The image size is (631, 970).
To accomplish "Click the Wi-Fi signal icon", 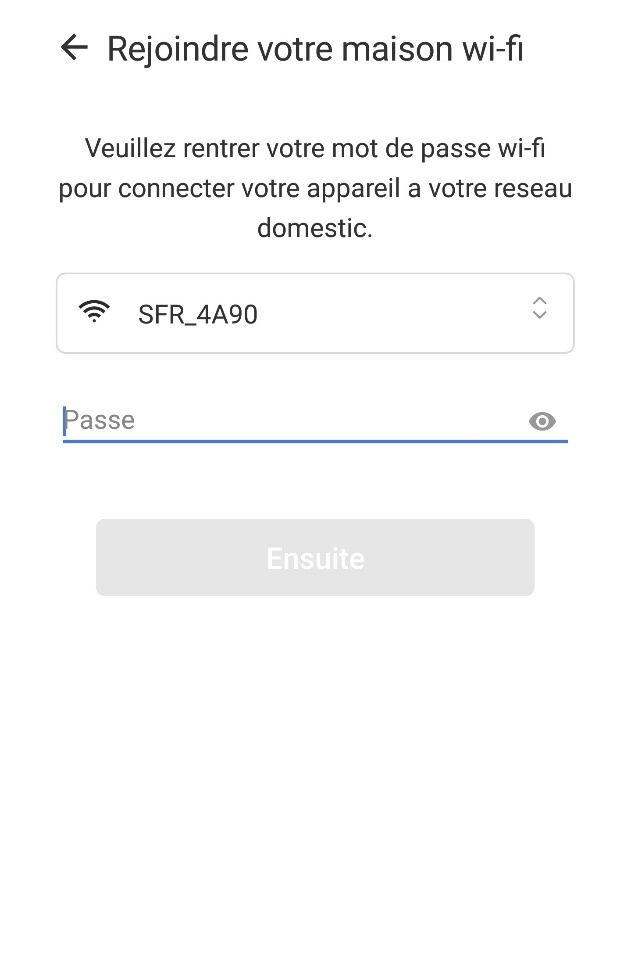I will coord(94,311).
